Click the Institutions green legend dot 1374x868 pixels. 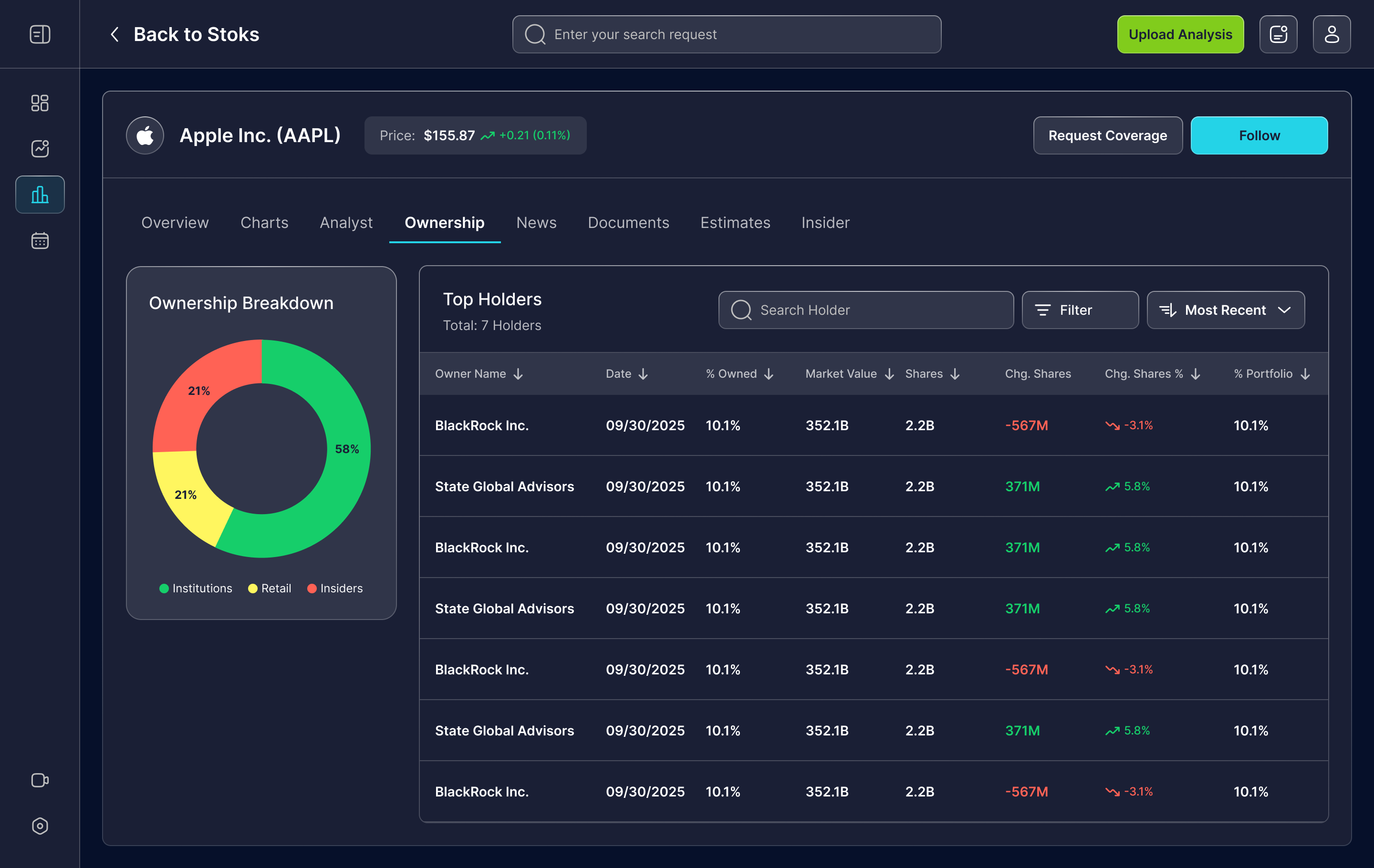click(x=164, y=589)
